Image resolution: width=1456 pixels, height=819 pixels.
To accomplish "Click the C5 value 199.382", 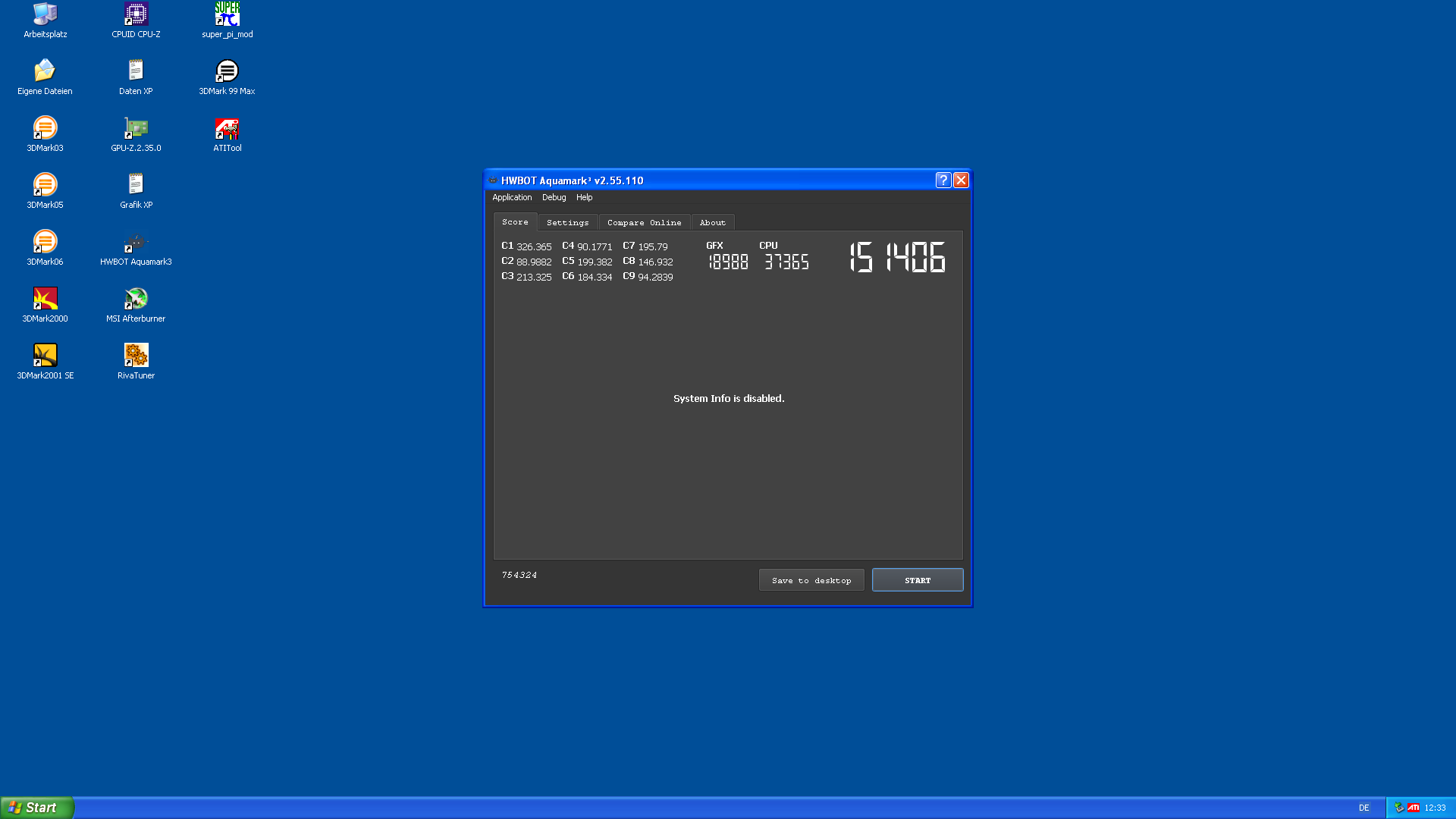I will pos(595,262).
